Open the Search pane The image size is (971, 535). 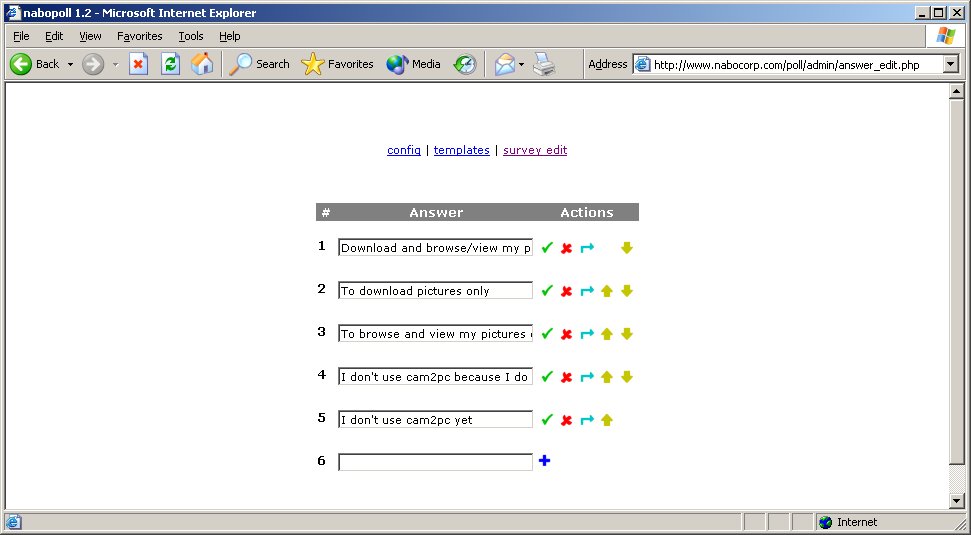(x=259, y=64)
